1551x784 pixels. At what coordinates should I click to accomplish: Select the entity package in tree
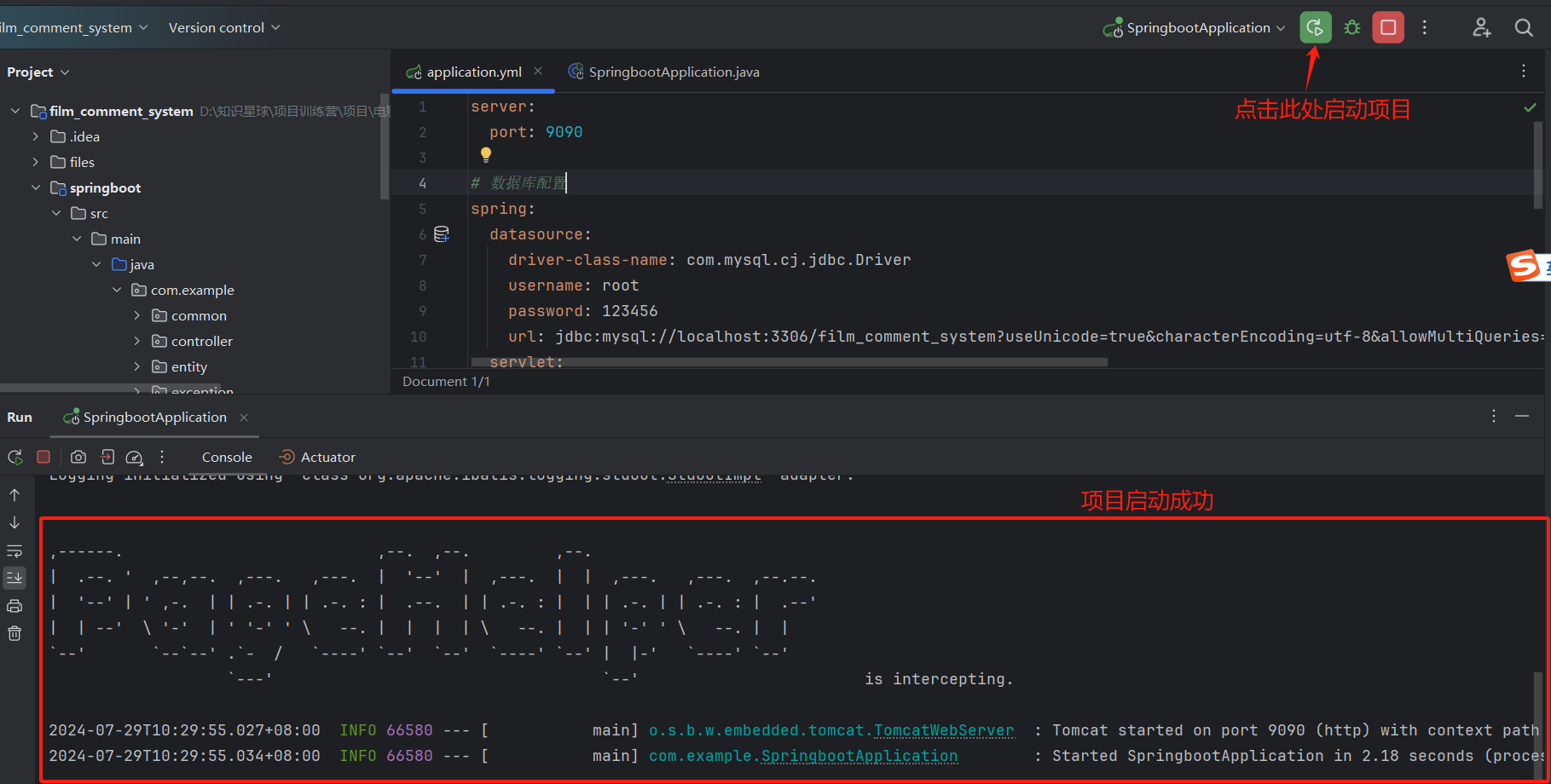189,366
